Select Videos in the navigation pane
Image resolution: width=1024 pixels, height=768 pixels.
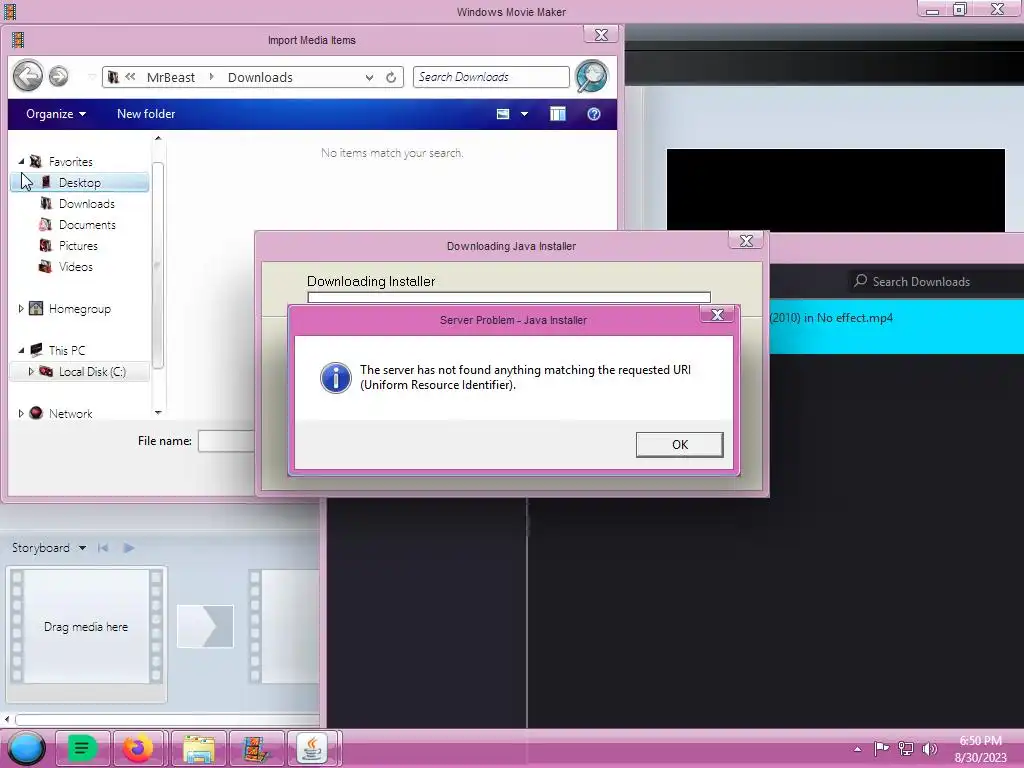(75, 266)
